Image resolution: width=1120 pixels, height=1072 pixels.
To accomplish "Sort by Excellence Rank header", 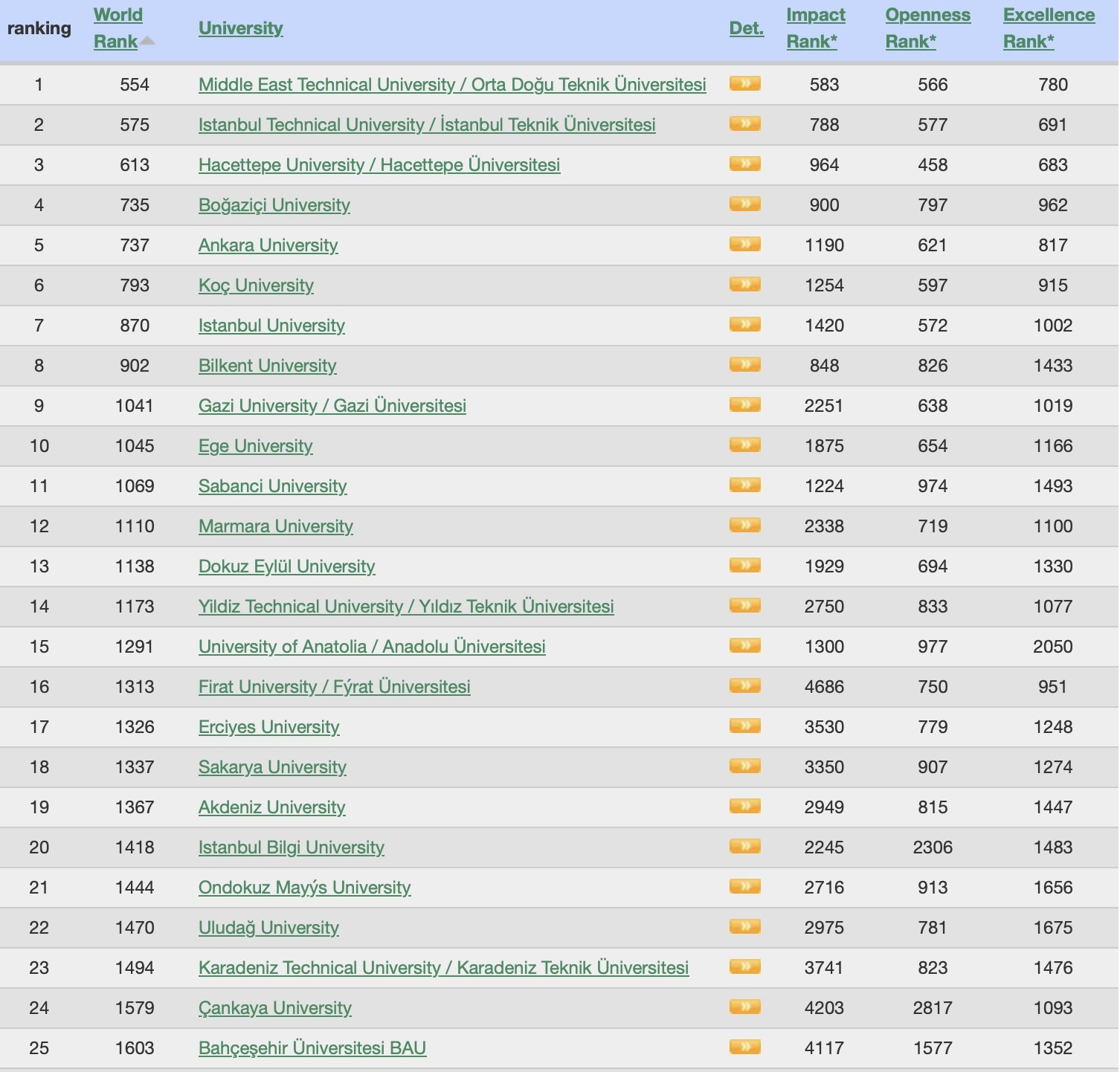I will [1049, 28].
